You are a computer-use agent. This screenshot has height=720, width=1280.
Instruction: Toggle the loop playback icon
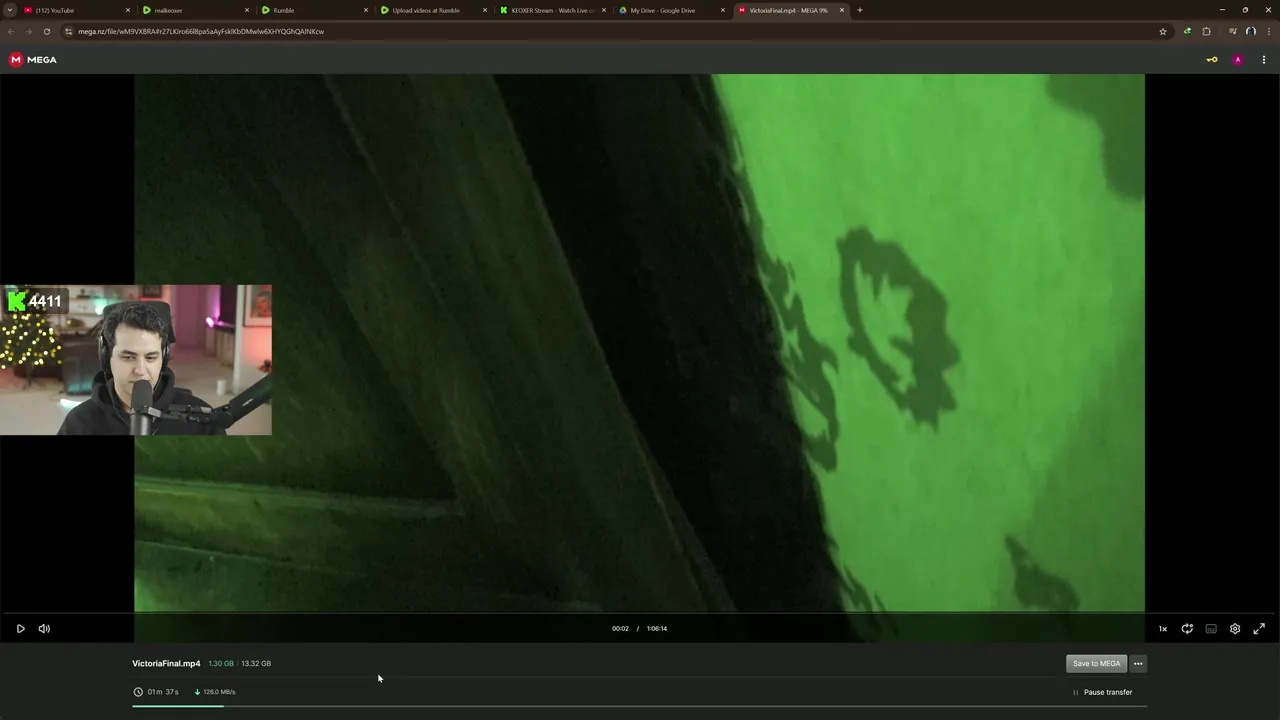(x=1187, y=629)
